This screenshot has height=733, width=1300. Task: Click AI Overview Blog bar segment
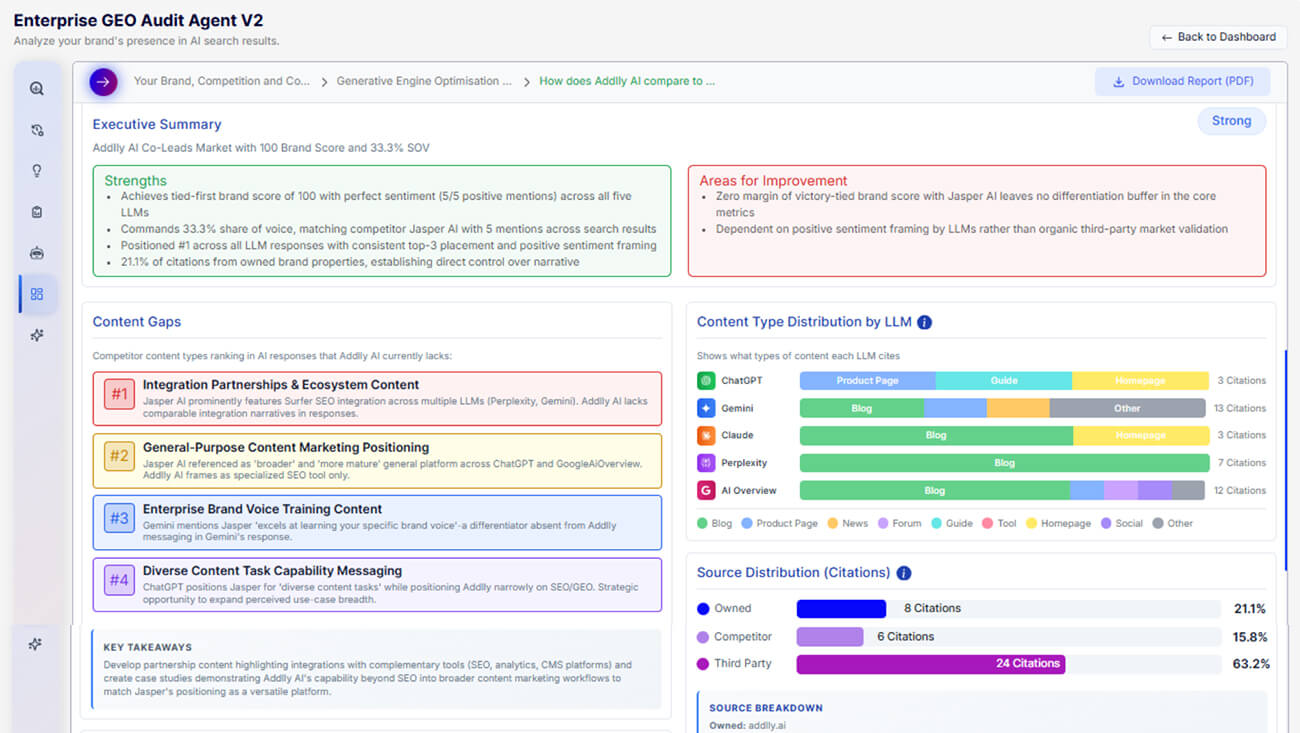tap(935, 490)
